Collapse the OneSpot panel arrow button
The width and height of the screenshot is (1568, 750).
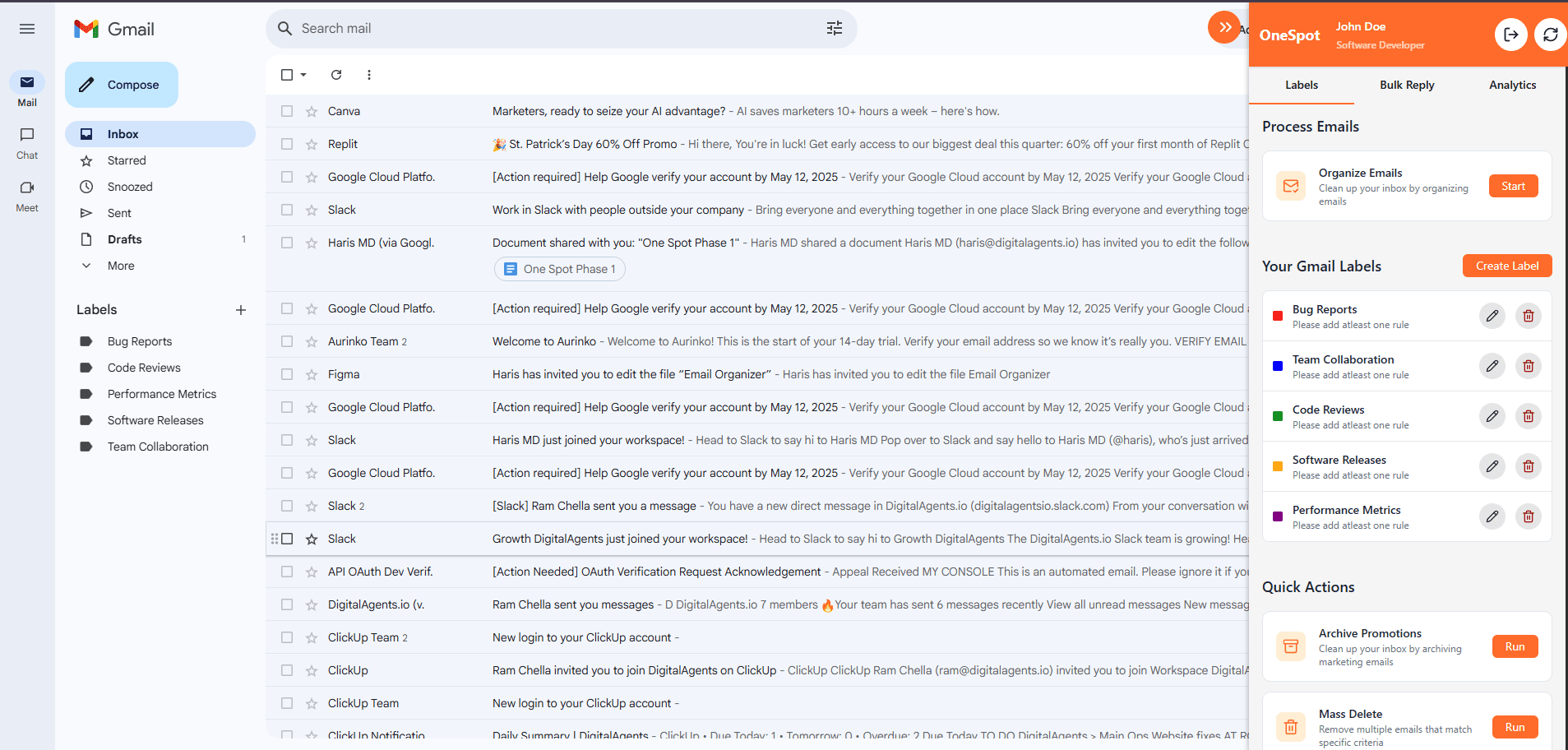1223,27
